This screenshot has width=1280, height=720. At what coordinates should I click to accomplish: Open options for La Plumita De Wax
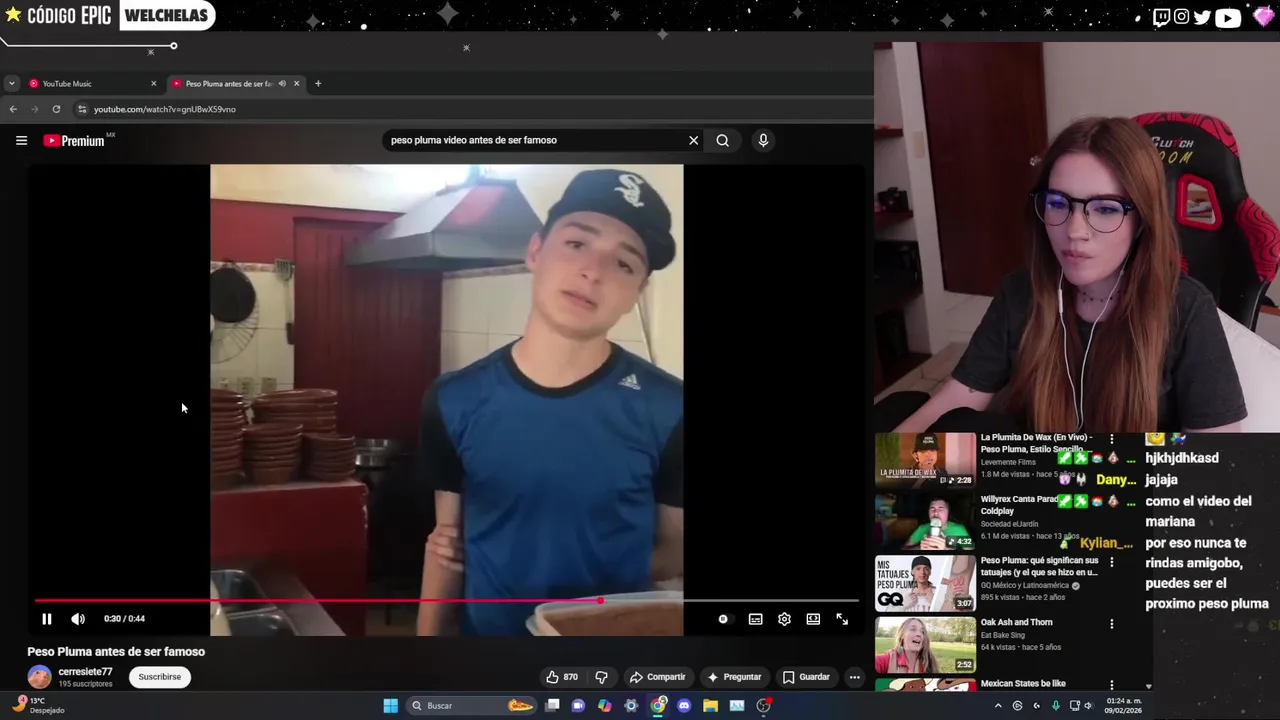pyautogui.click(x=1111, y=439)
